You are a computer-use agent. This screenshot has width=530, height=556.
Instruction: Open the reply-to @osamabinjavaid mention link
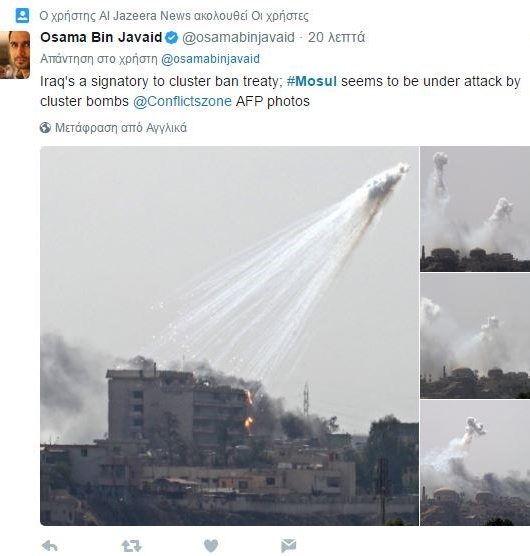(x=210, y=59)
